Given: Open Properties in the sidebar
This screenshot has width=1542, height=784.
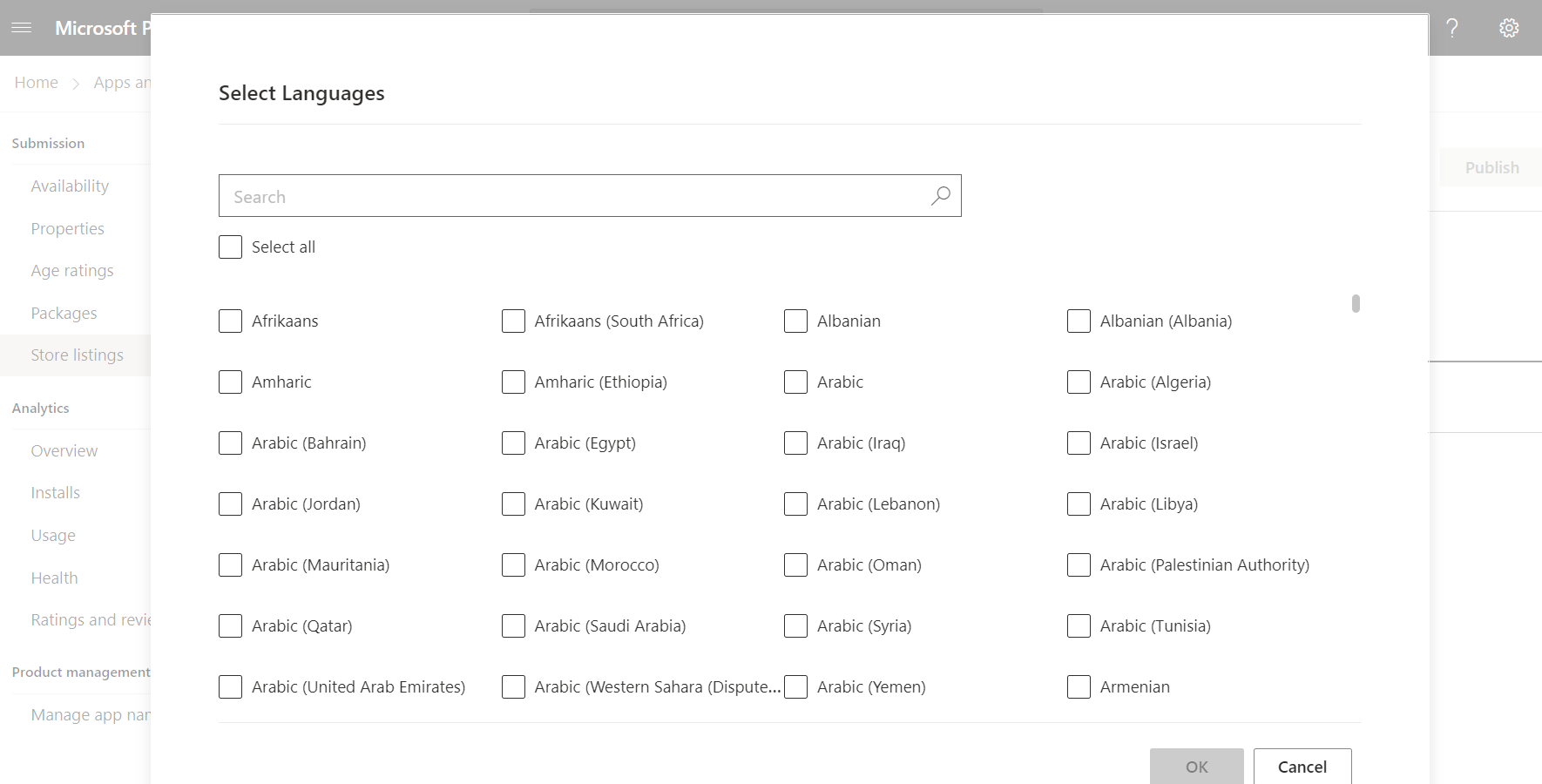Looking at the screenshot, I should (67, 229).
